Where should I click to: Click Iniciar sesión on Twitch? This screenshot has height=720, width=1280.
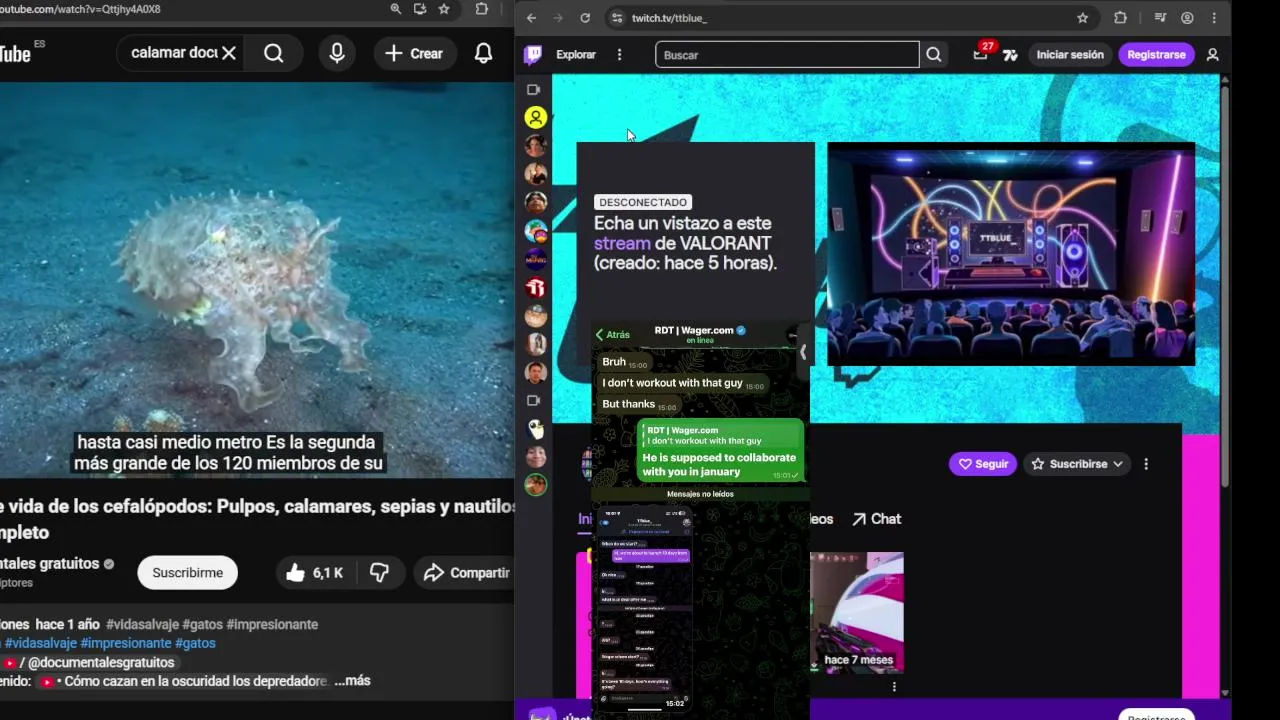point(1070,55)
